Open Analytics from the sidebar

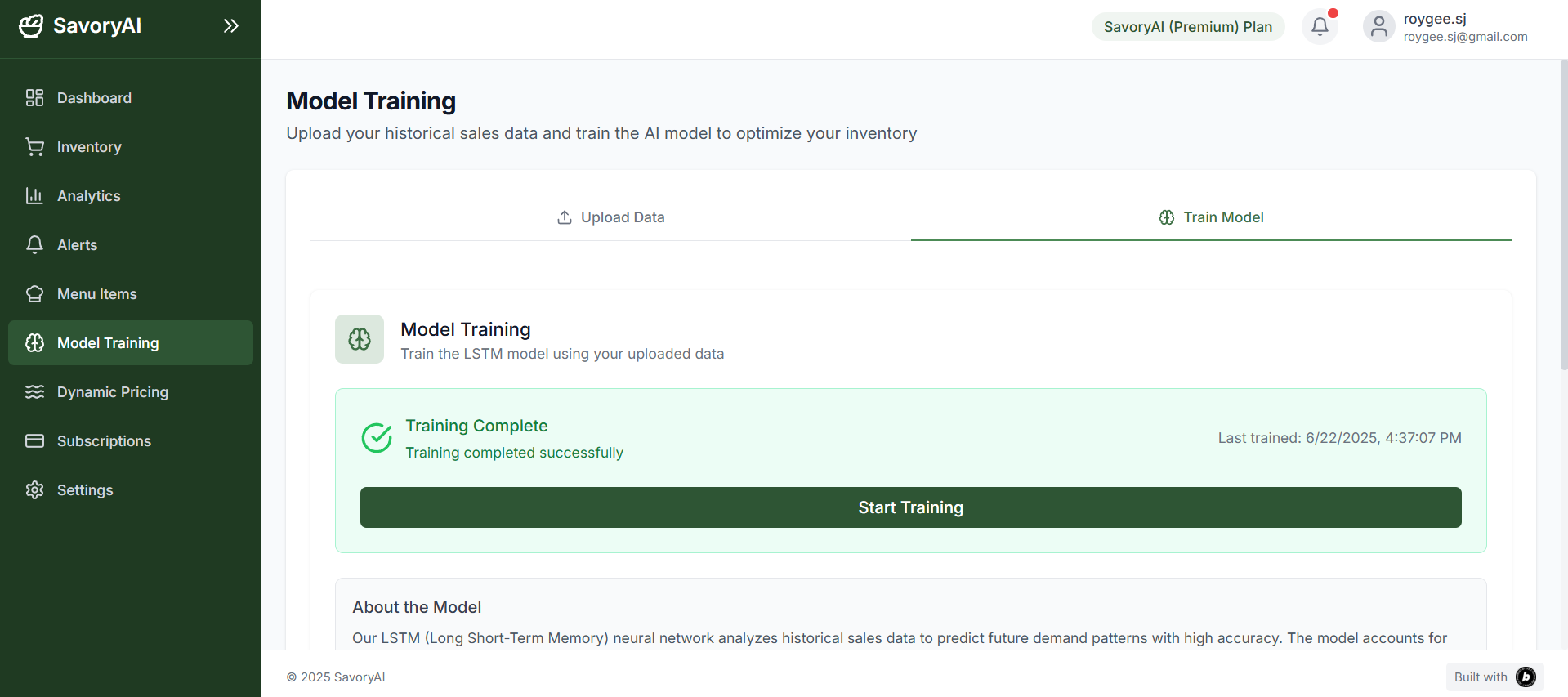pos(131,196)
